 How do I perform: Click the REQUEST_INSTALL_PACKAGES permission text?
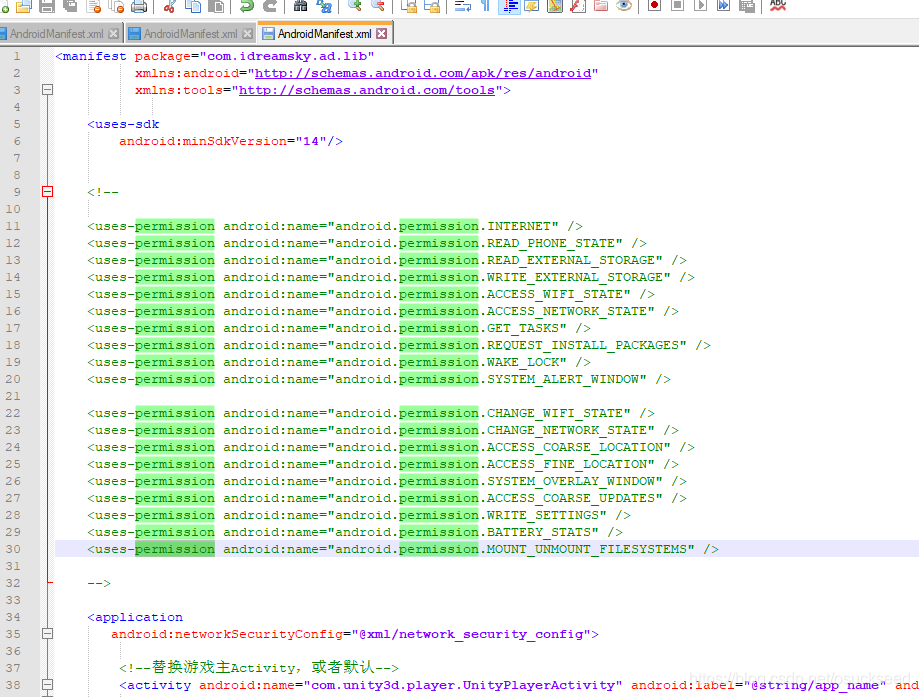coord(583,345)
